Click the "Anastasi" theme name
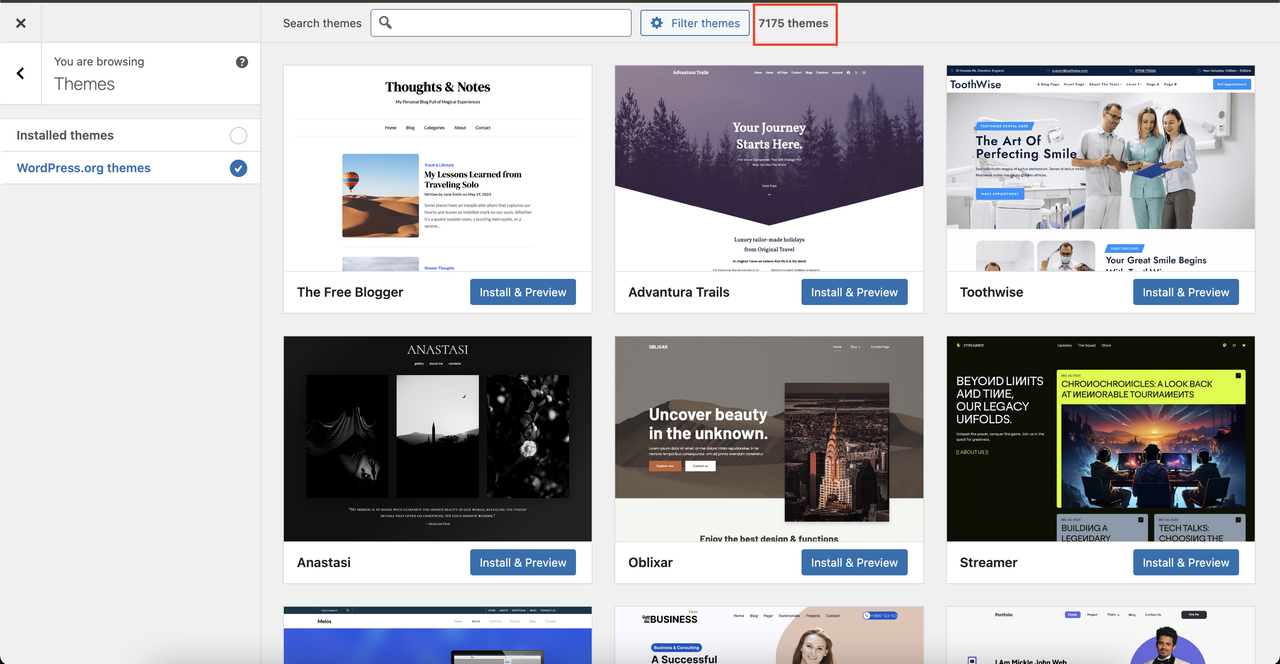The height and width of the screenshot is (664, 1280). 324,562
